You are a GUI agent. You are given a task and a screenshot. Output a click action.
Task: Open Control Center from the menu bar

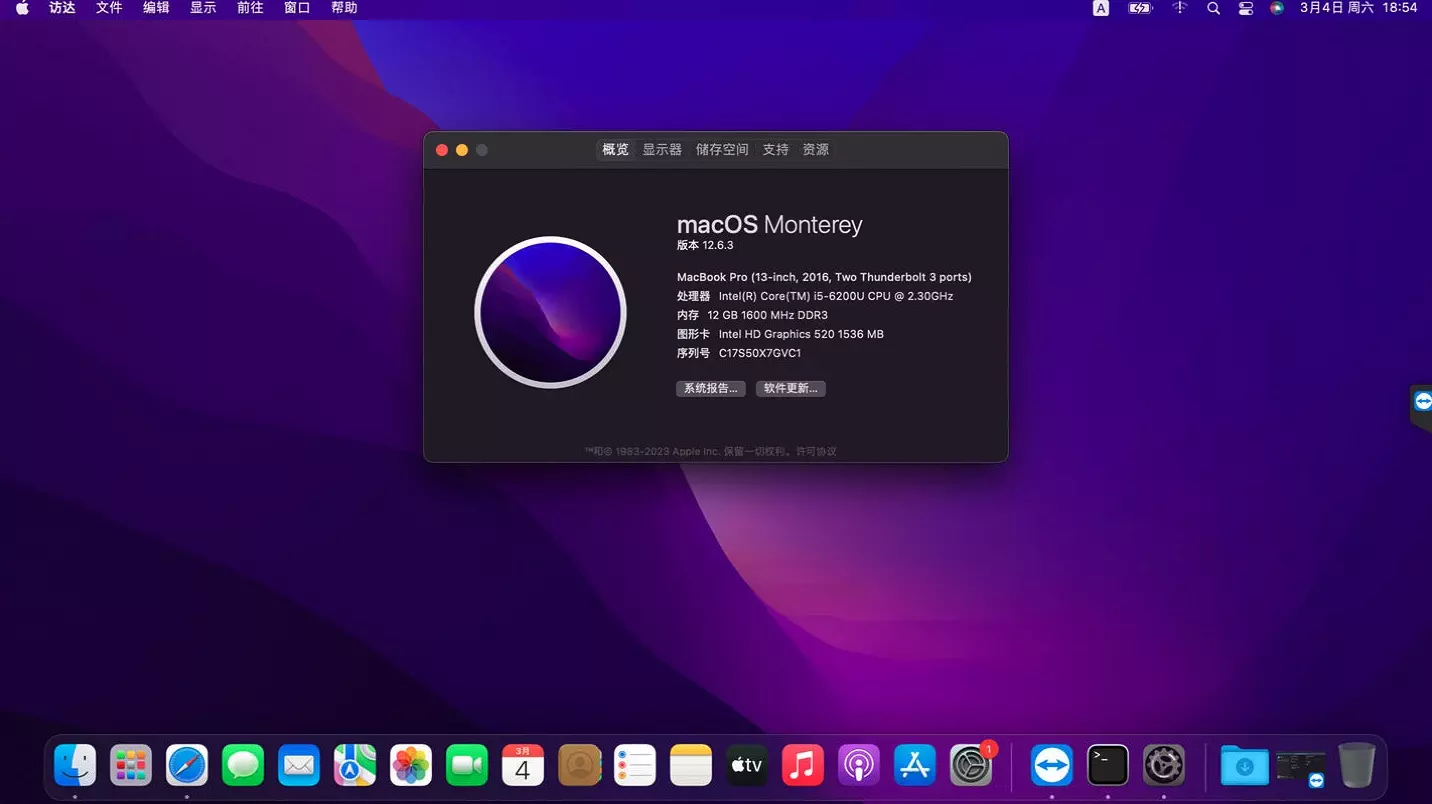[x=1246, y=8]
